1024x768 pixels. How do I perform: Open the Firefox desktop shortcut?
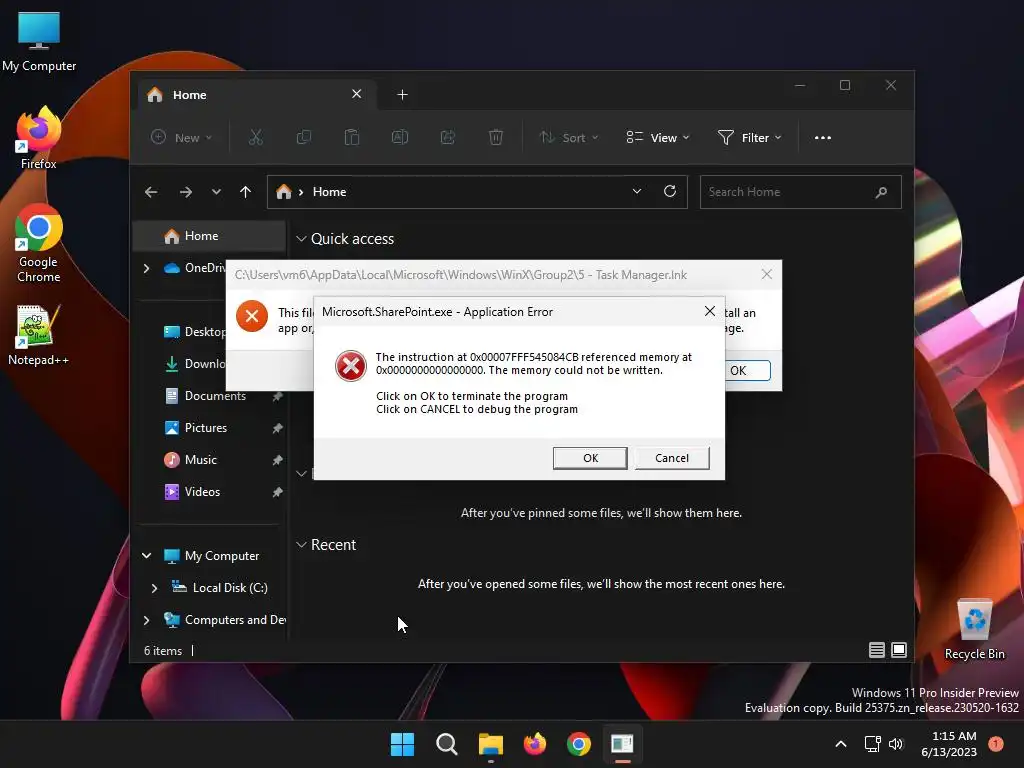(x=39, y=139)
